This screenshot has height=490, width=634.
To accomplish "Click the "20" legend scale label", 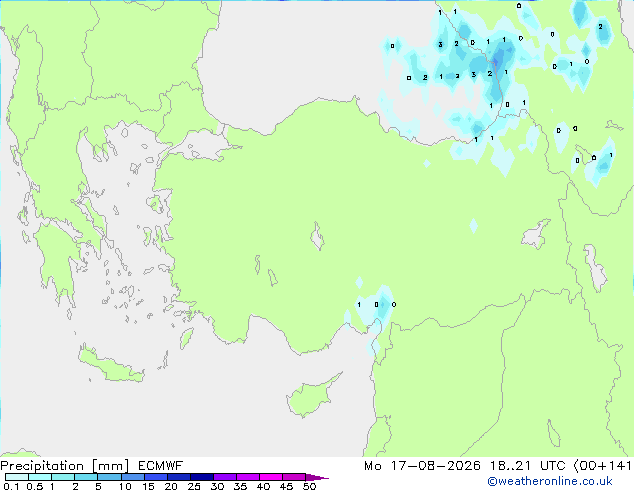I will pos(171,486).
